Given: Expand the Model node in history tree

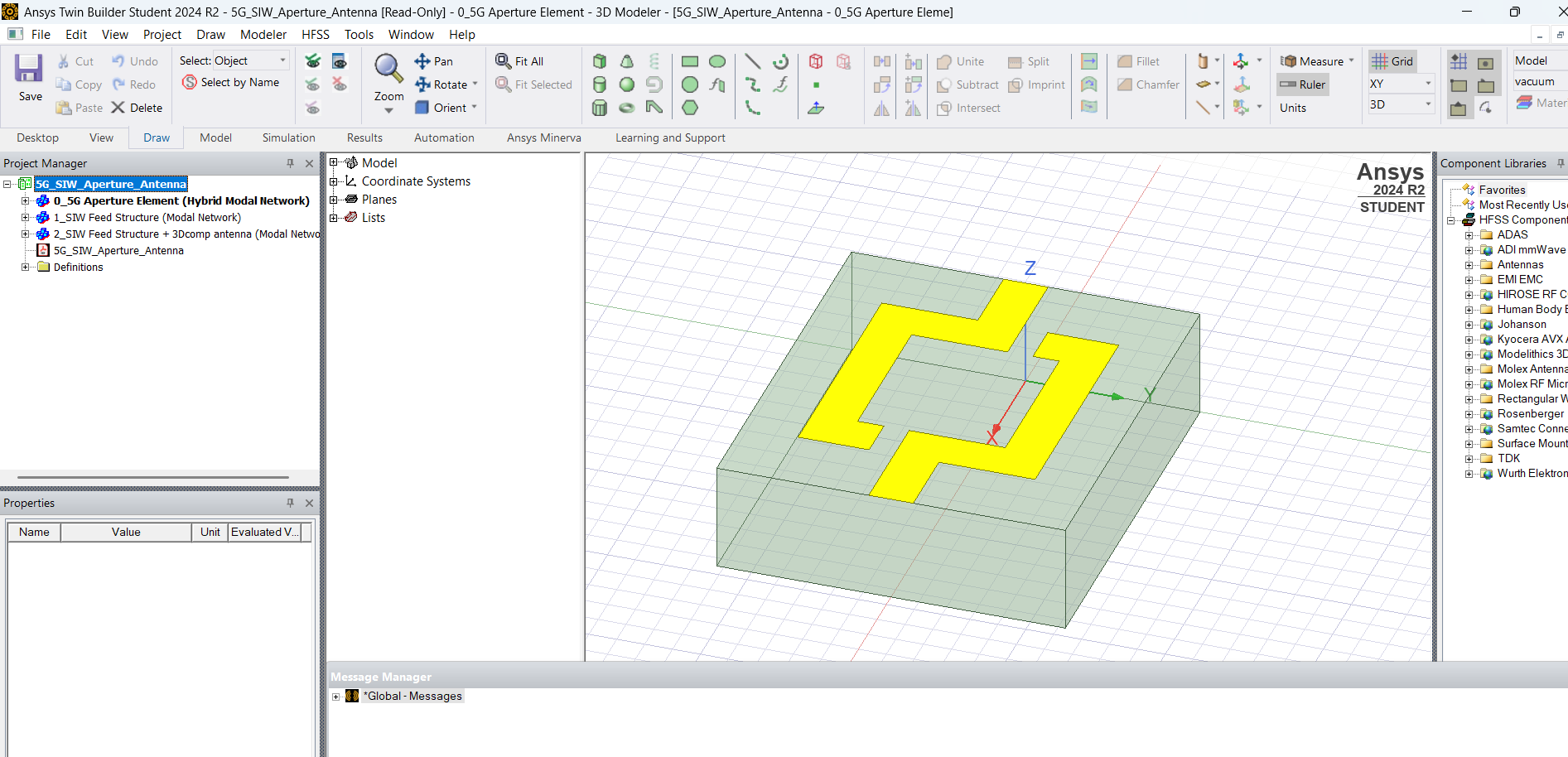Looking at the screenshot, I should (x=334, y=163).
